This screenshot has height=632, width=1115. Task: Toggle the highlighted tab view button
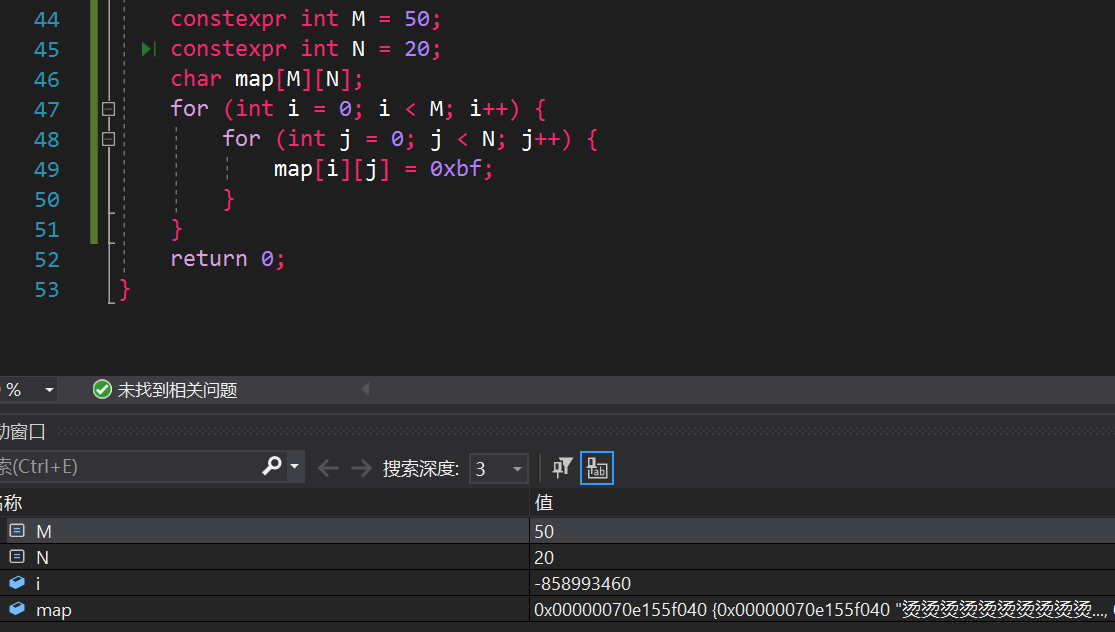pos(597,467)
